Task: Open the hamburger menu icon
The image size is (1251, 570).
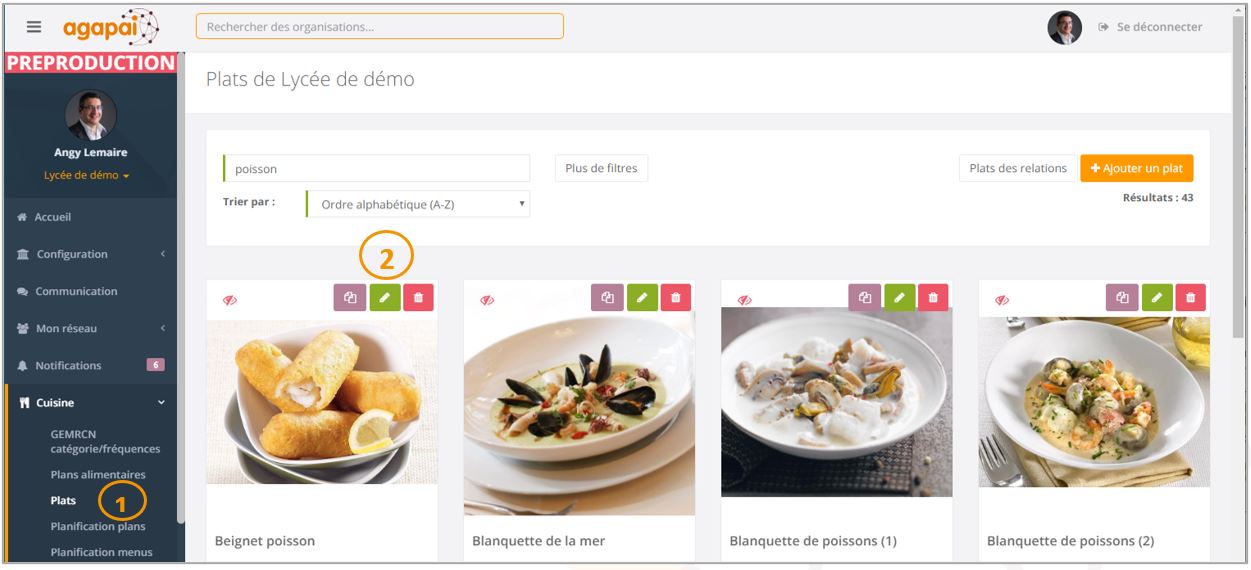Action: (34, 27)
